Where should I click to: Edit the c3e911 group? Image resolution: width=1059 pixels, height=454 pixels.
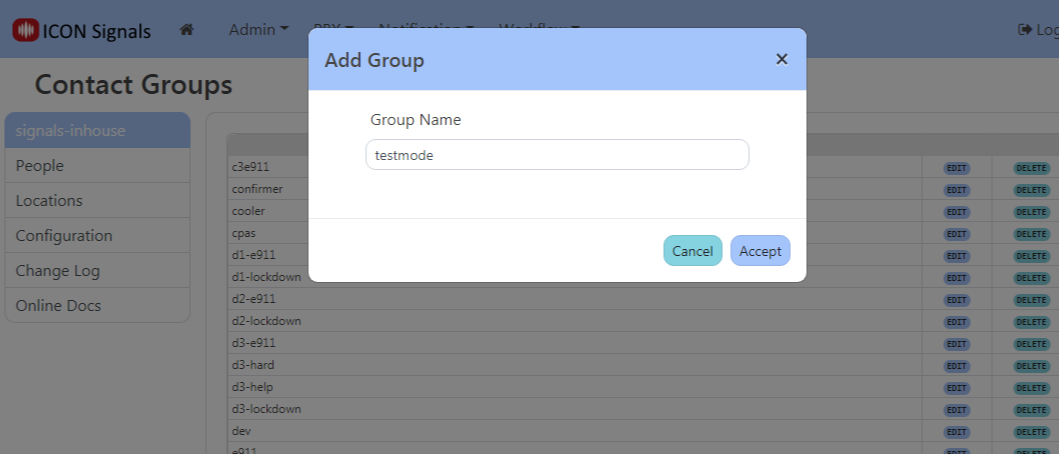point(956,168)
